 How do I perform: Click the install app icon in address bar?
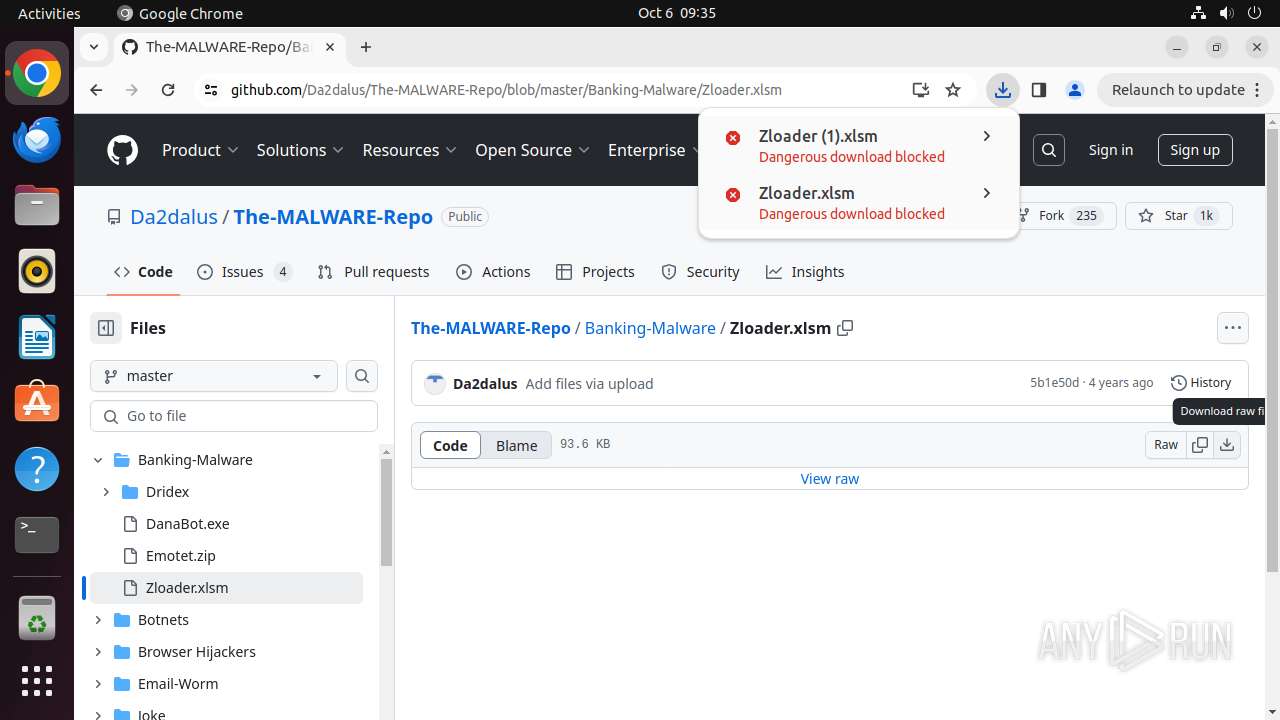921,90
